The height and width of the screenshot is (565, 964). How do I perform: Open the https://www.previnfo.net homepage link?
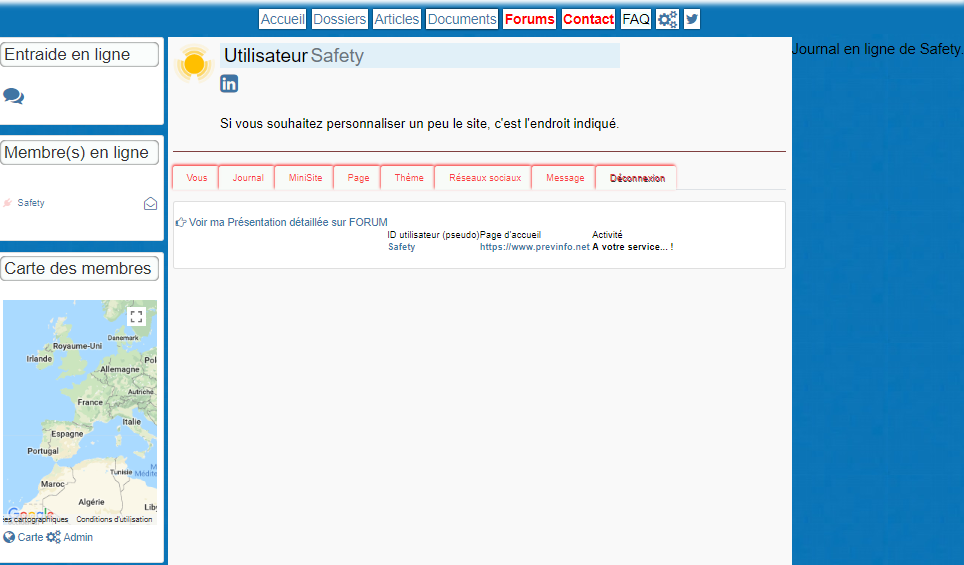click(535, 247)
